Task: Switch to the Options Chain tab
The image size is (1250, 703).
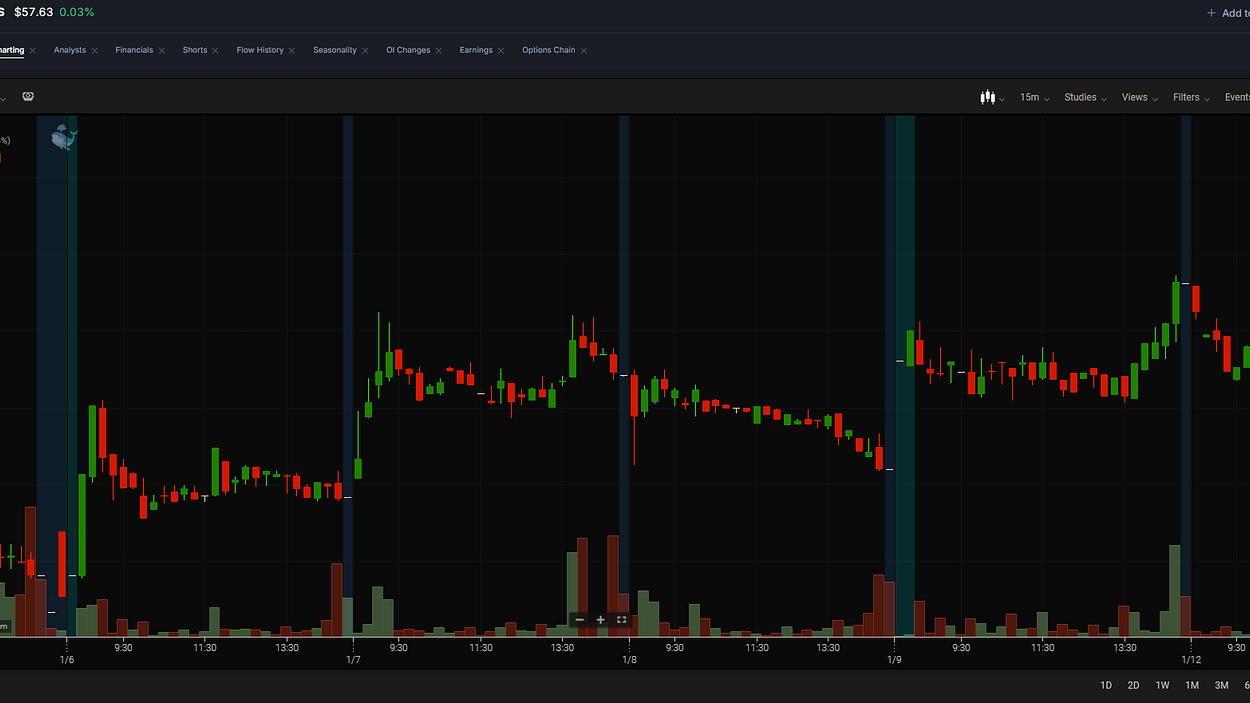Action: pyautogui.click(x=547, y=49)
